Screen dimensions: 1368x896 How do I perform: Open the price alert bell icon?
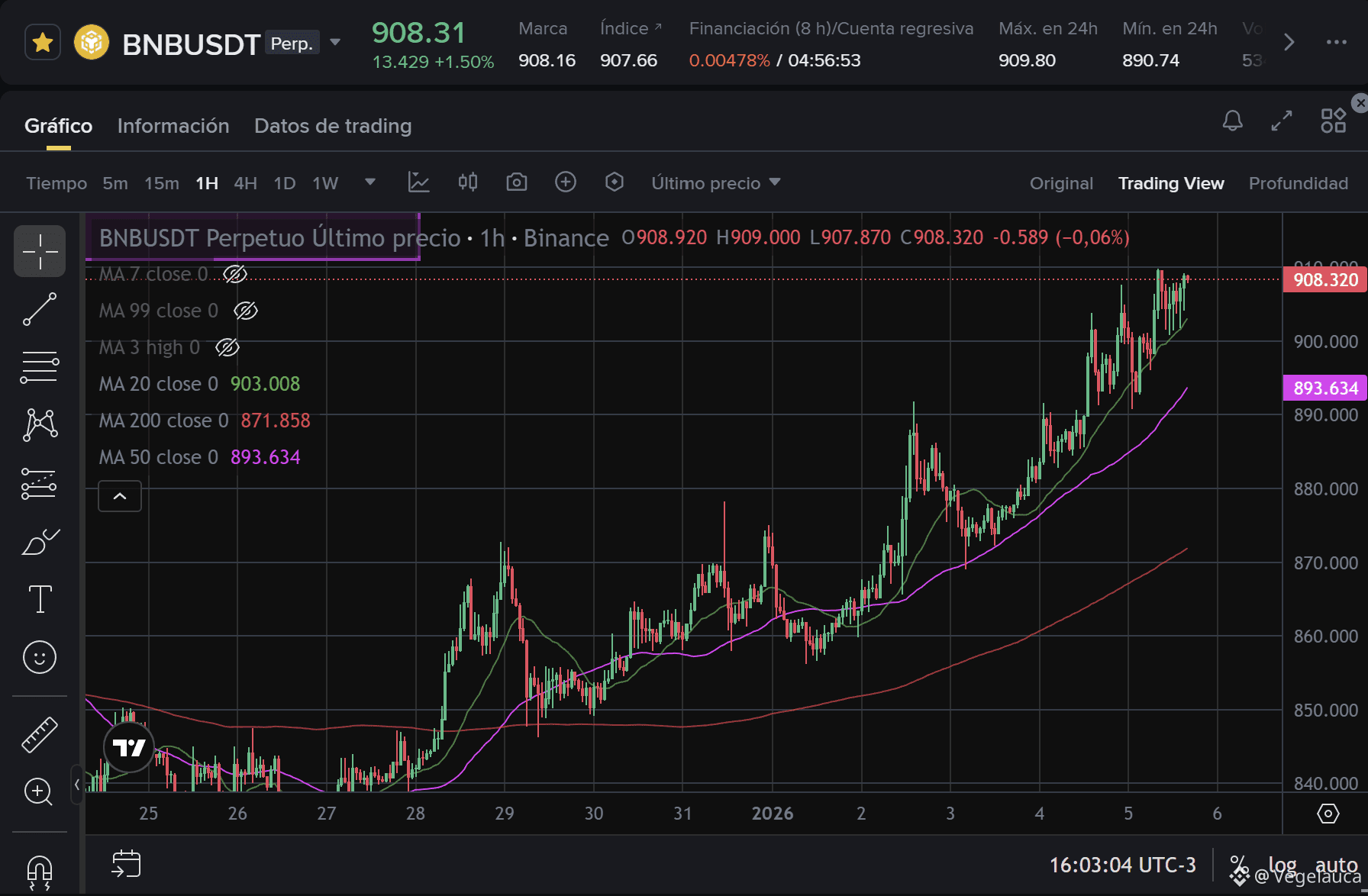1232,121
